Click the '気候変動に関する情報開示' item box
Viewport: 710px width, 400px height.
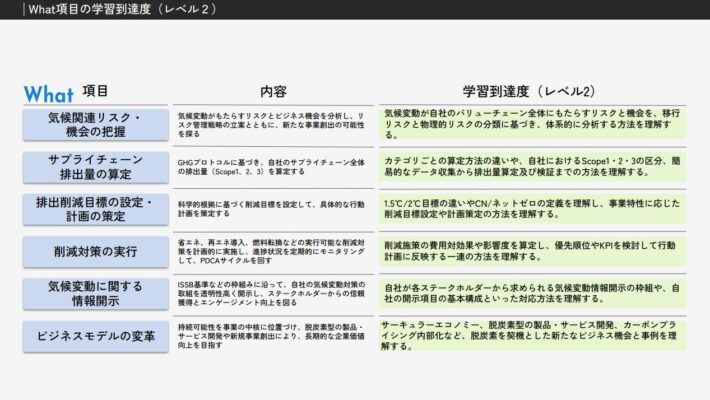point(95,292)
